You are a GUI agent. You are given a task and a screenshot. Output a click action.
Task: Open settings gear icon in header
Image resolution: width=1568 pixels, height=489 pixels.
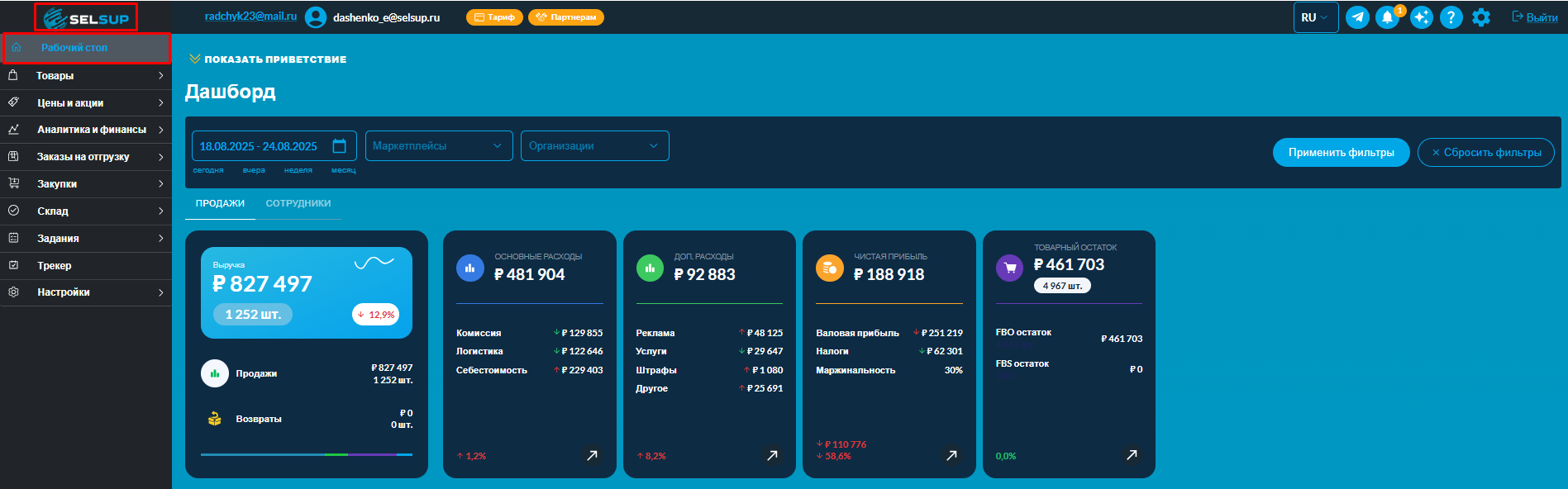[x=1481, y=17]
